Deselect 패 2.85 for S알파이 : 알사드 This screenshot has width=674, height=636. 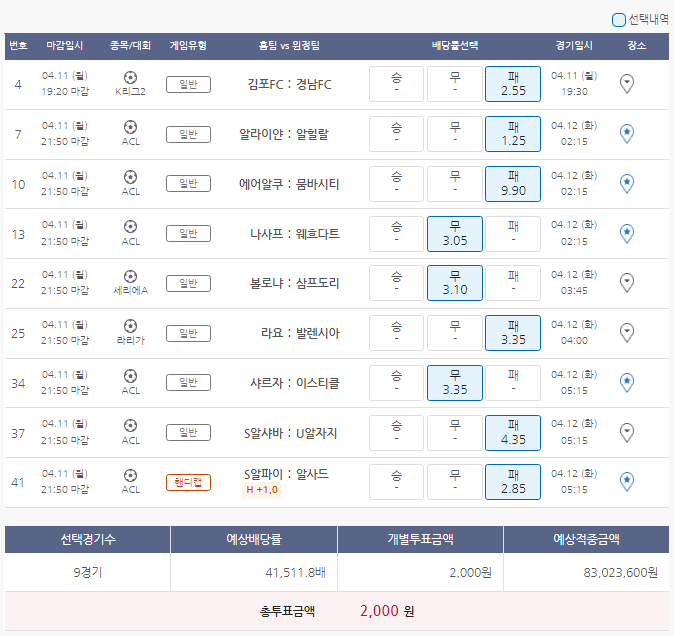click(513, 482)
